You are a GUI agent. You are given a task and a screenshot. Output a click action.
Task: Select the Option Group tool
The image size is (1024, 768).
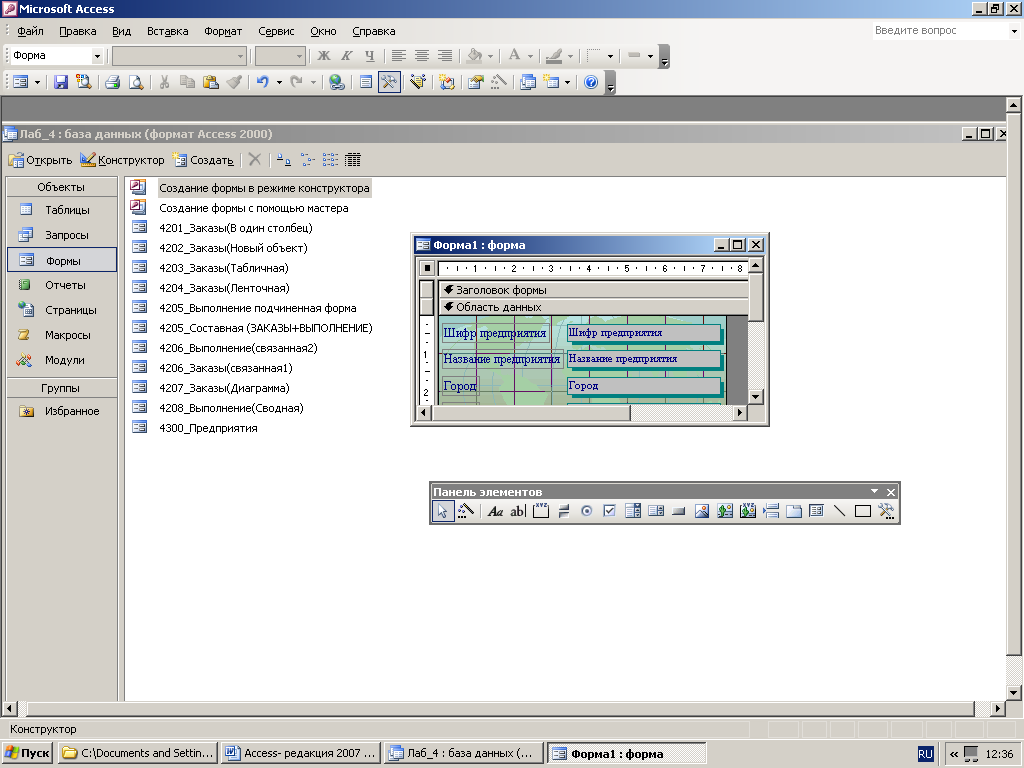[541, 511]
